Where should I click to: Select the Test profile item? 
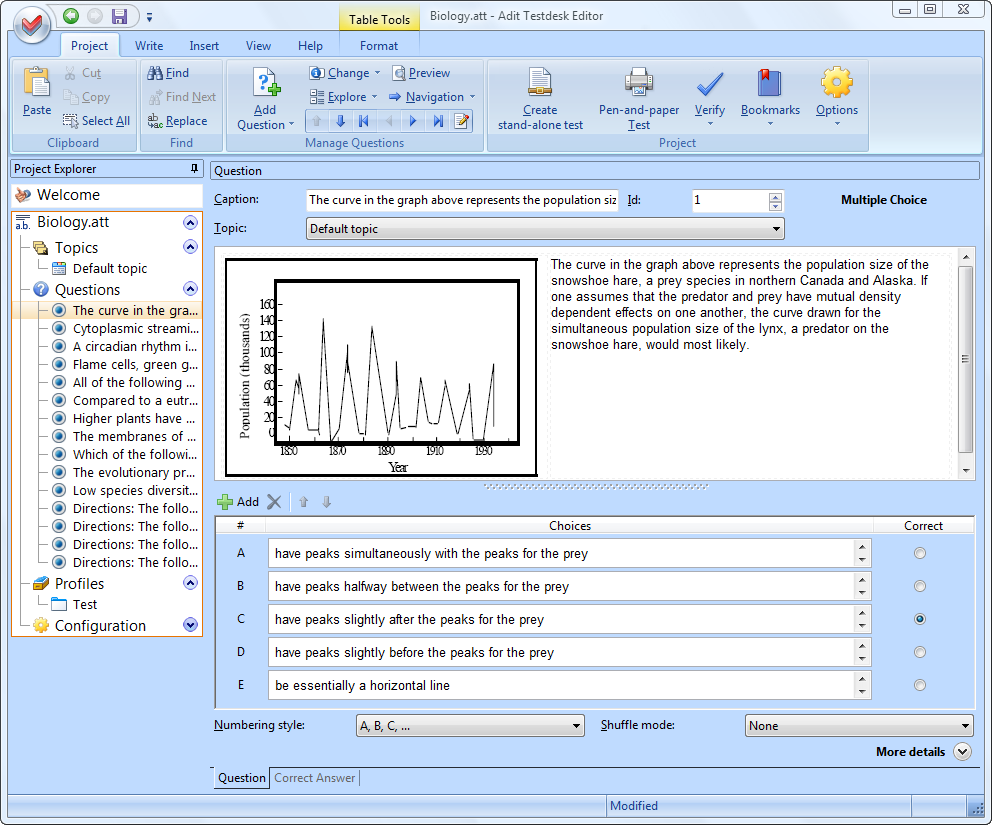pos(85,604)
